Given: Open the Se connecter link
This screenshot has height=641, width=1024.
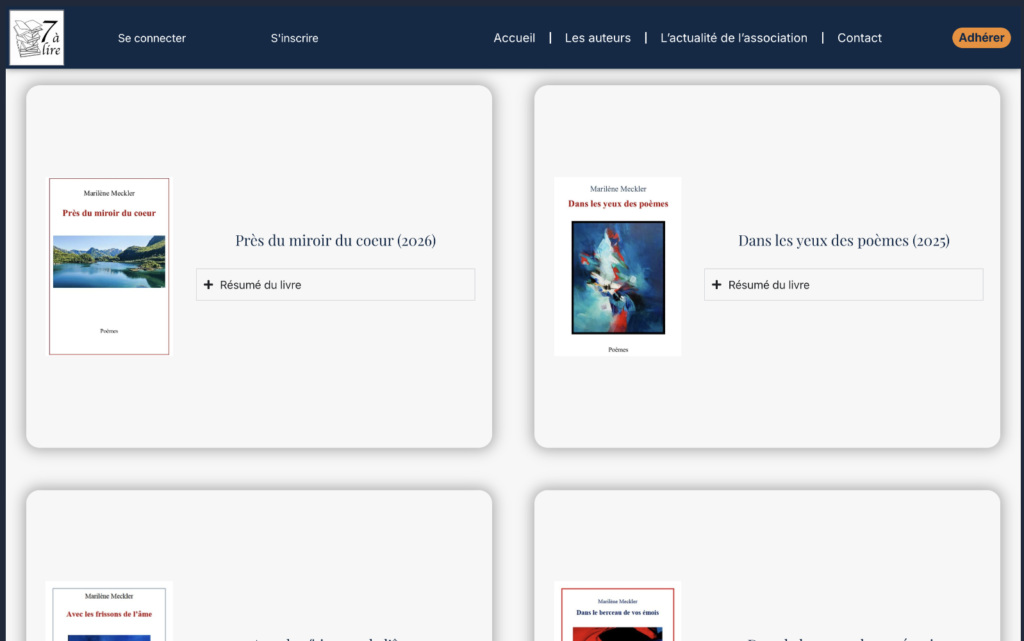Looking at the screenshot, I should pos(152,39).
